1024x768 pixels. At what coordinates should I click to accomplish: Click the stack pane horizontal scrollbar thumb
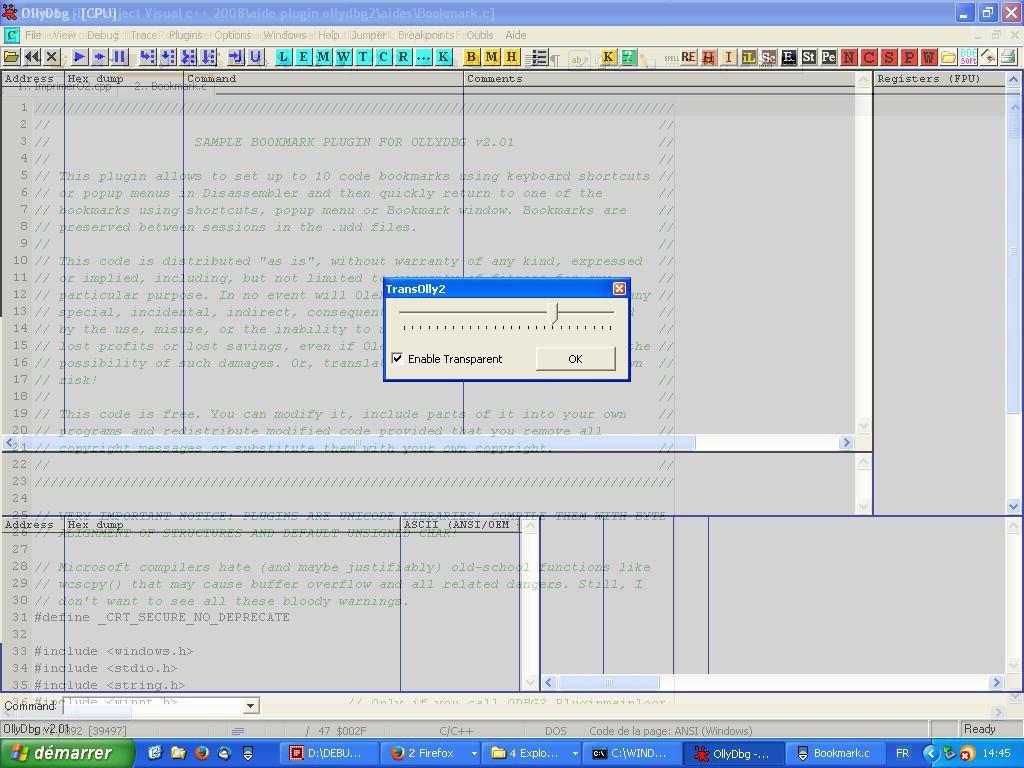[609, 682]
